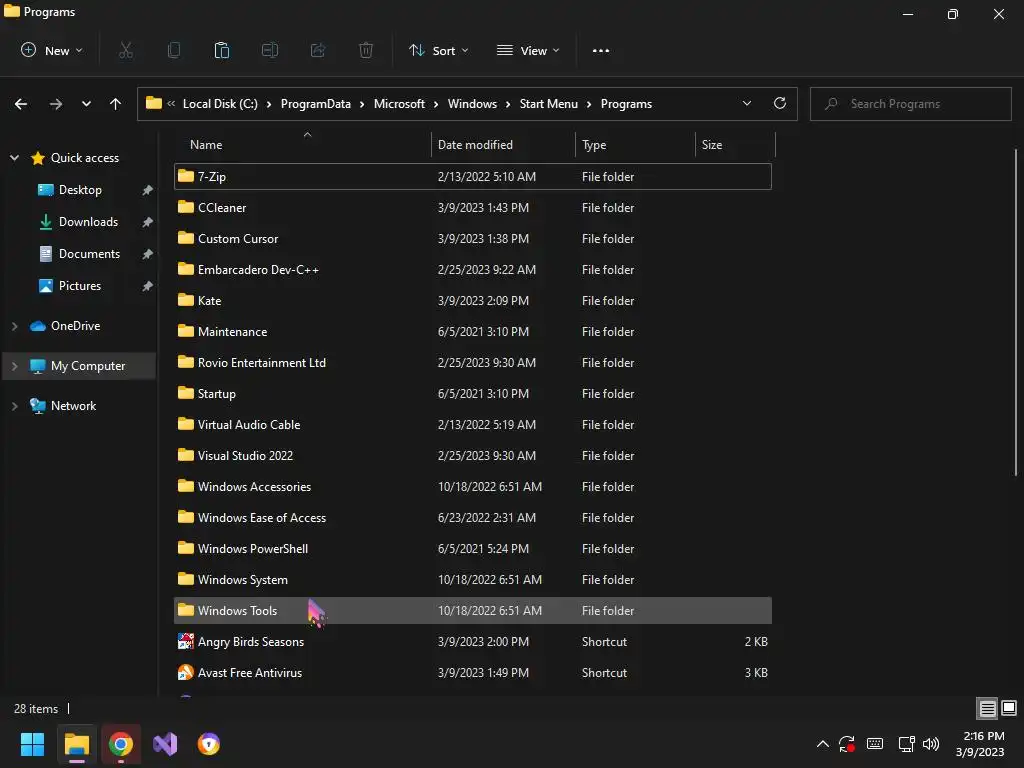Go forward with the Forward arrow

click(x=56, y=104)
